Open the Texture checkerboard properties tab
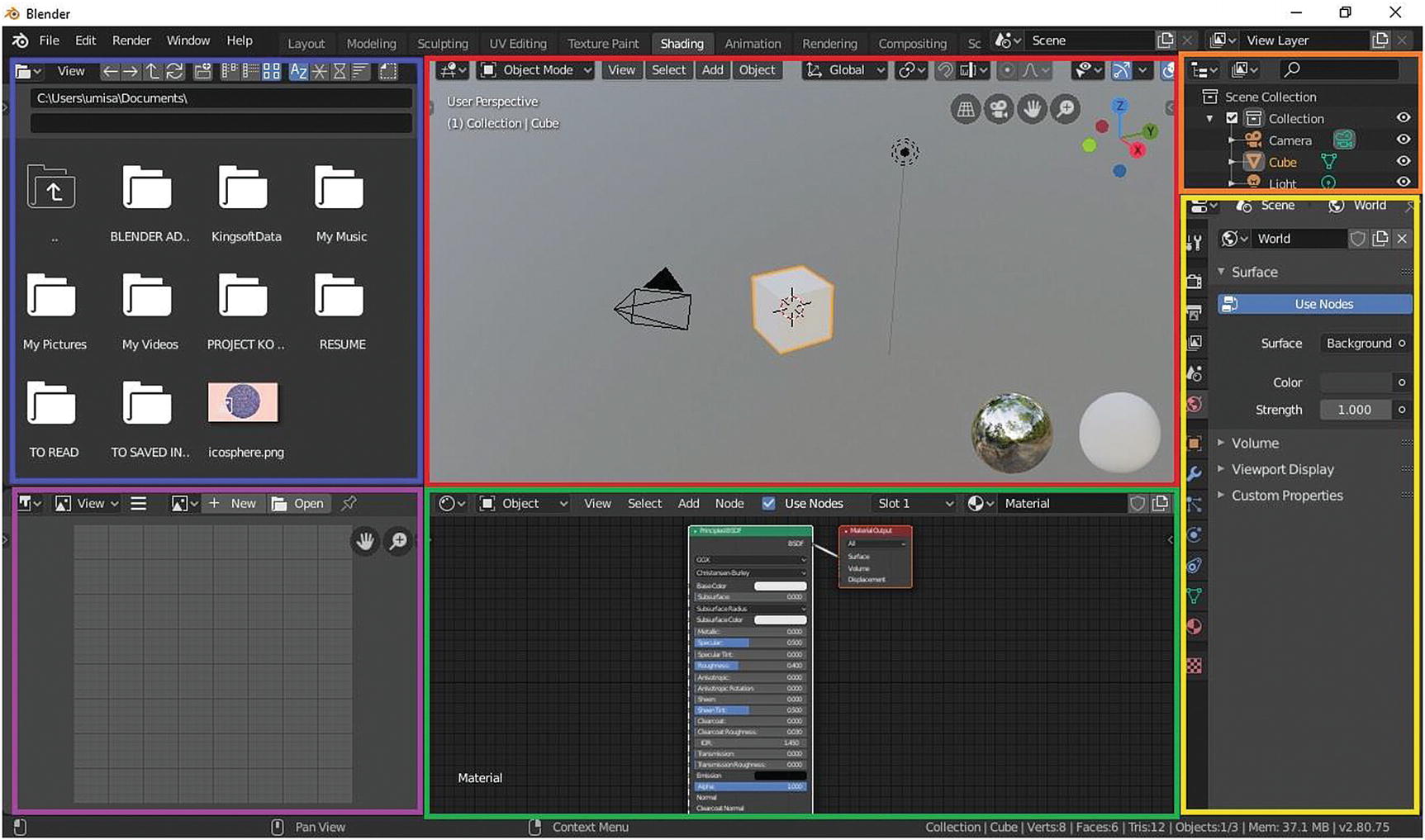 pyautogui.click(x=1195, y=666)
